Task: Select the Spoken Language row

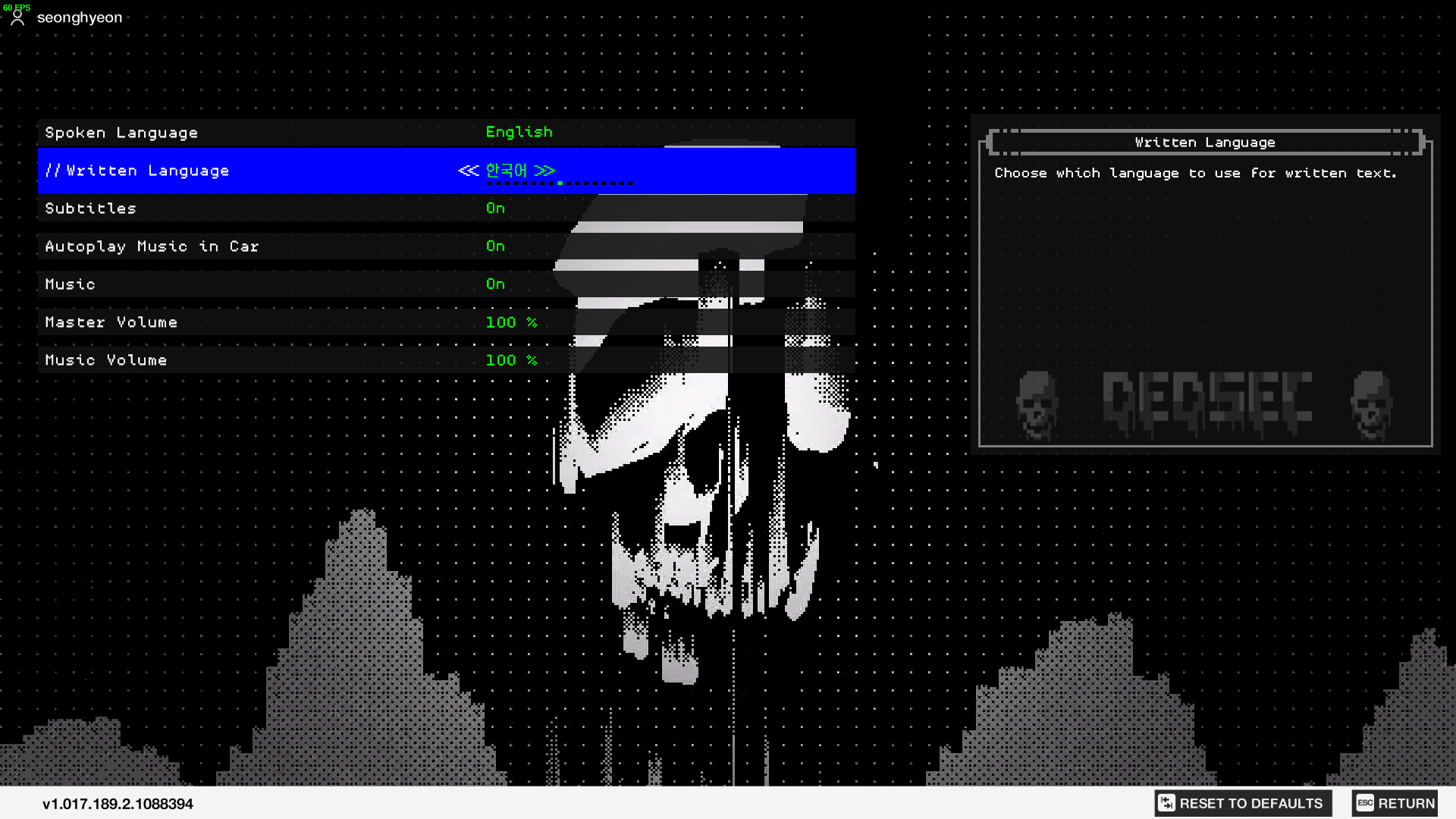Action: pos(446,133)
